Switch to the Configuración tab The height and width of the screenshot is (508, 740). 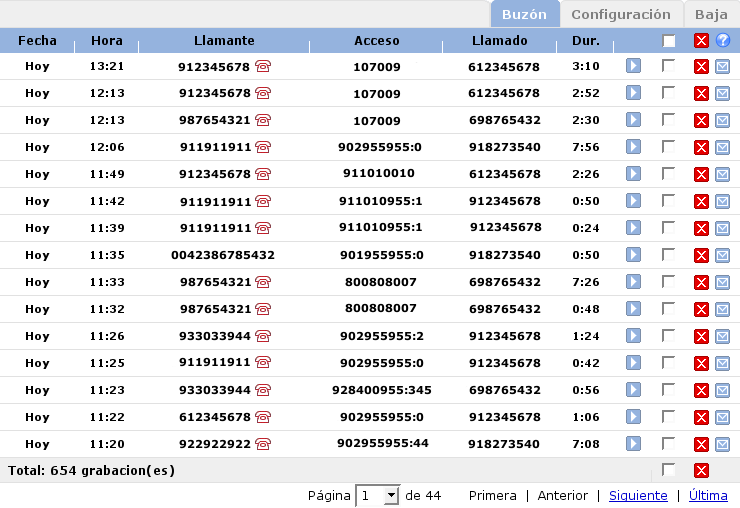pyautogui.click(x=620, y=15)
